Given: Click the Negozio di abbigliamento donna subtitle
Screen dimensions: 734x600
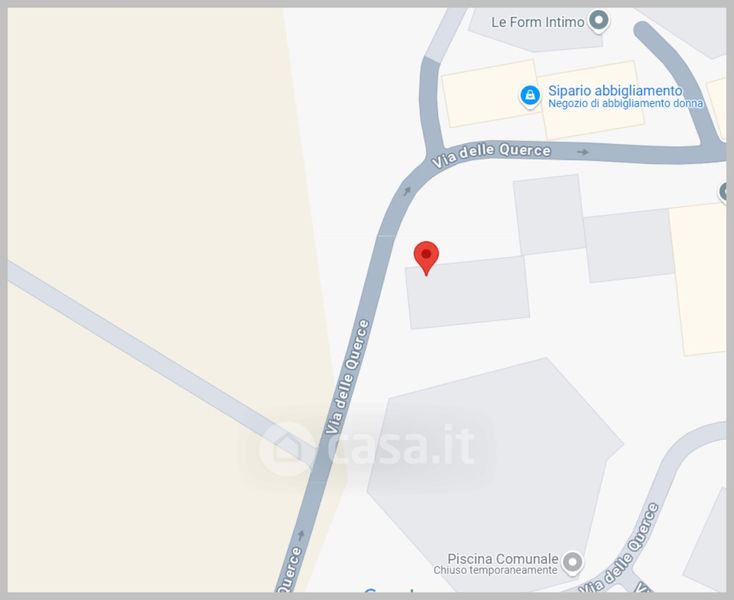Looking at the screenshot, I should [x=625, y=103].
